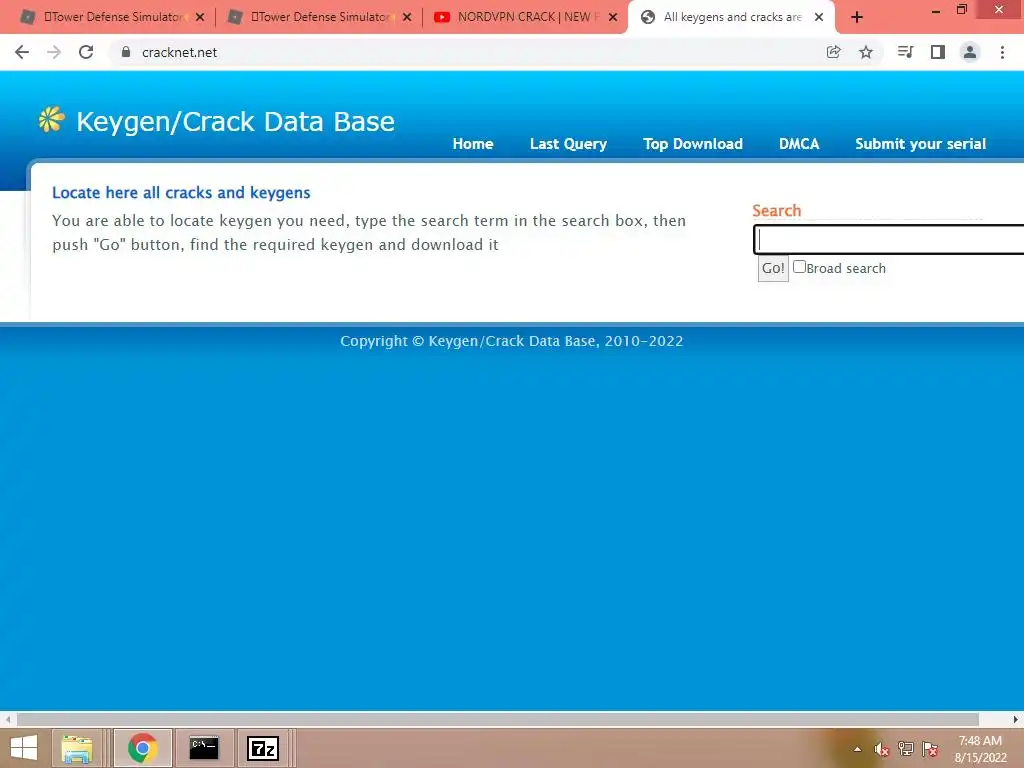Open the Action Center flag icon
The image size is (1024, 768).
pyautogui.click(x=930, y=749)
